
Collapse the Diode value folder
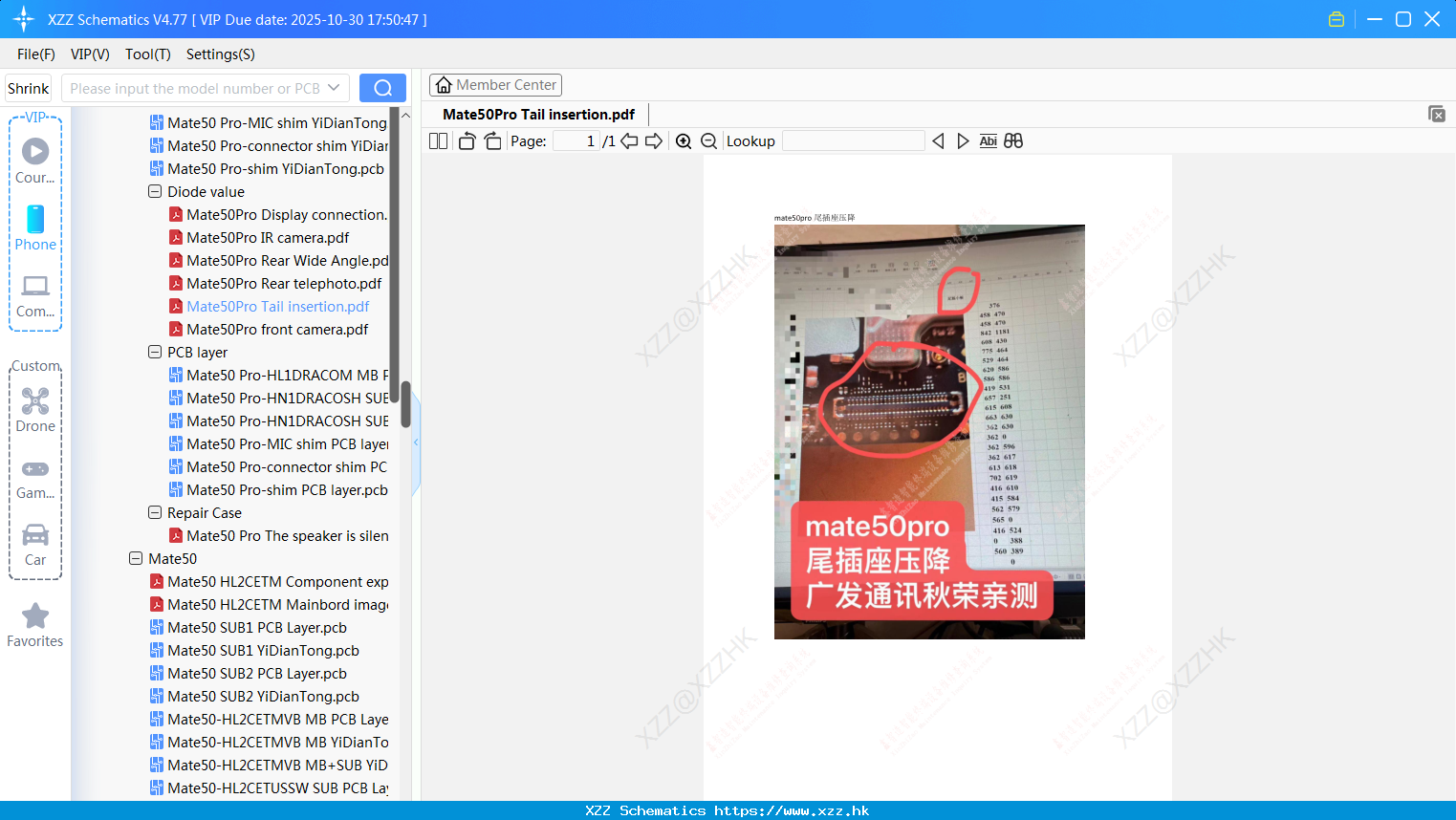point(155,191)
